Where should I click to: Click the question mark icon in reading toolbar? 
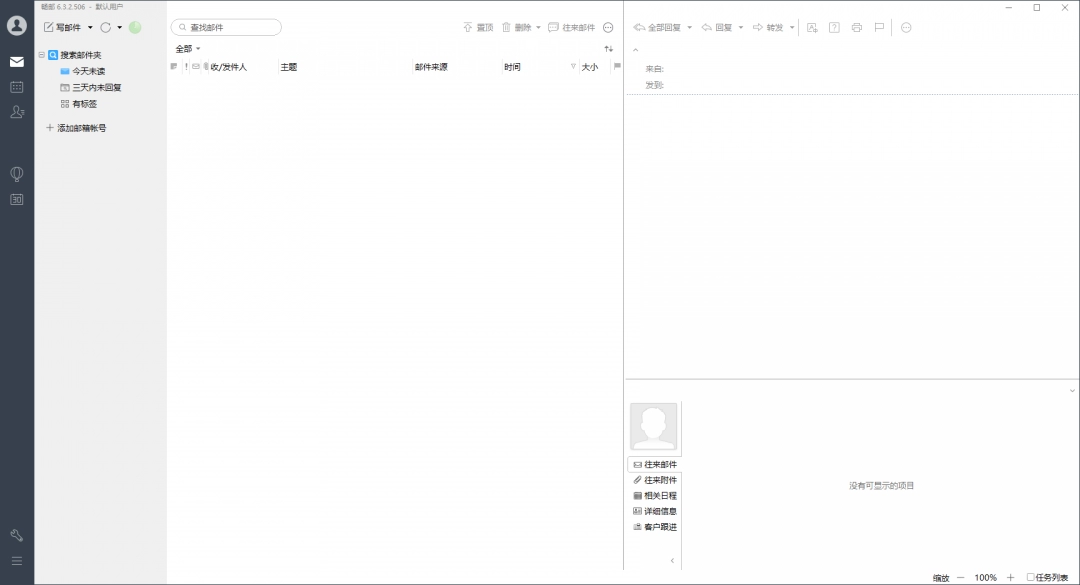tap(834, 28)
